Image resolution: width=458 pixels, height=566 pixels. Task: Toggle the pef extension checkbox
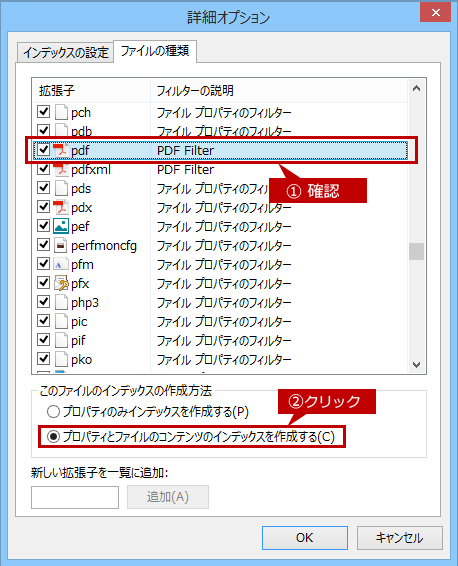click(43, 226)
